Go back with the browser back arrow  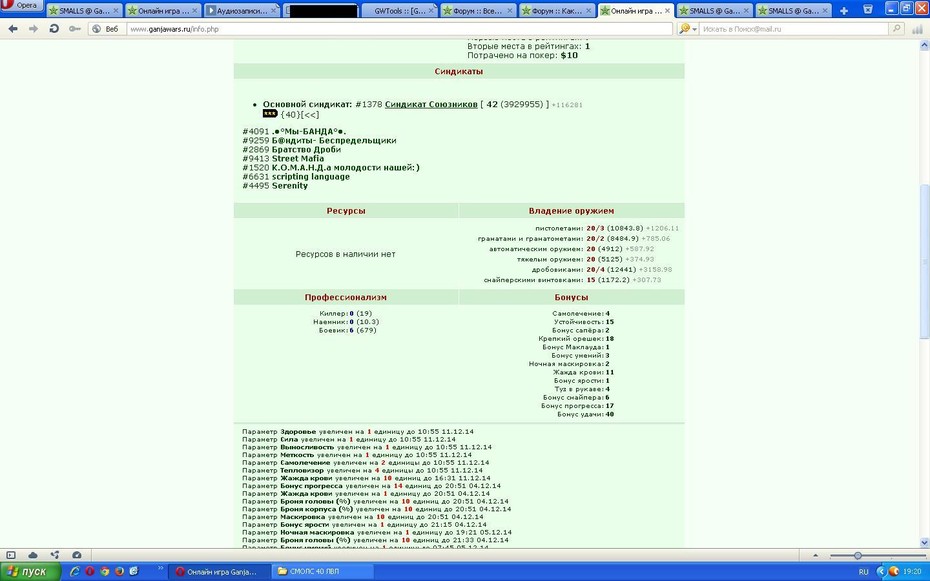(x=13, y=28)
